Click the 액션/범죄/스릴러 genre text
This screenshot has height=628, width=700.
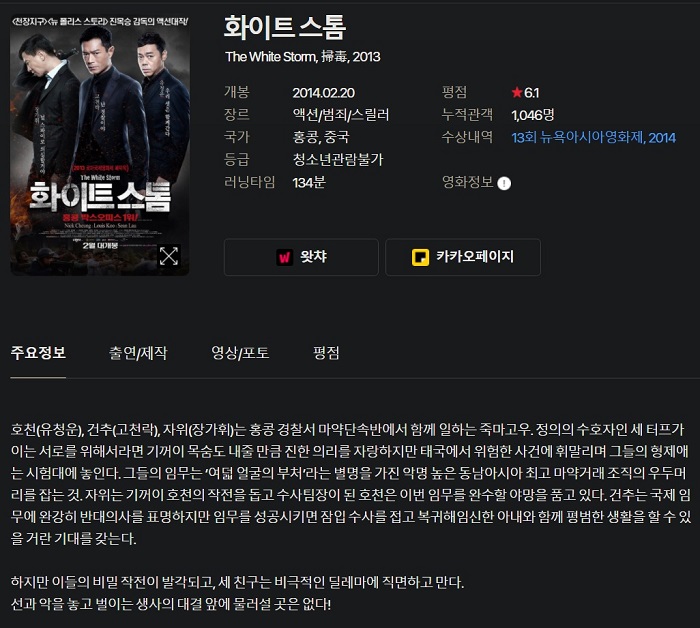click(x=341, y=115)
